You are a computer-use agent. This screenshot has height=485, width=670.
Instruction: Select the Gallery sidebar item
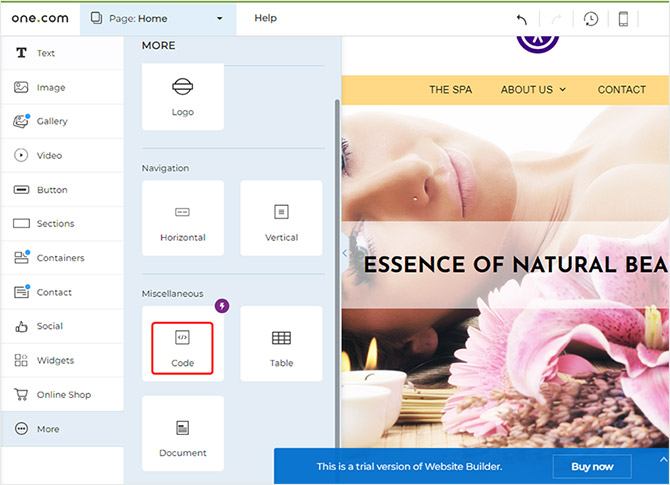(x=52, y=121)
